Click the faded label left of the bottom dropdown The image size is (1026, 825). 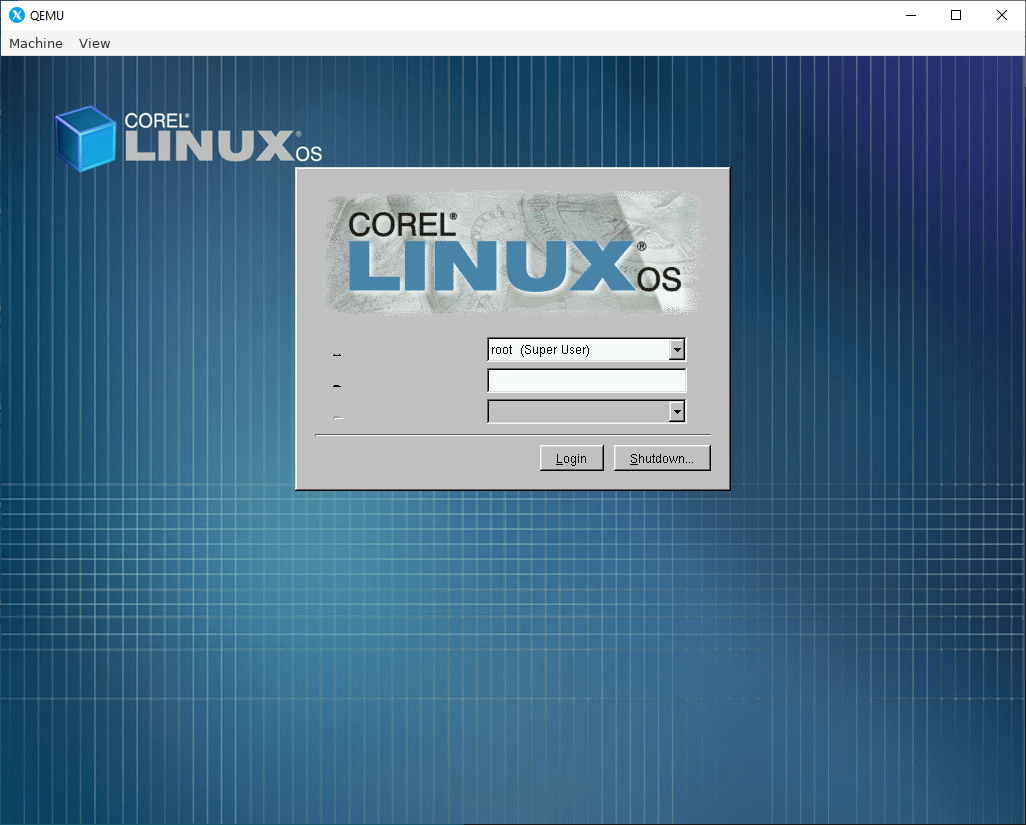pyautogui.click(x=338, y=417)
